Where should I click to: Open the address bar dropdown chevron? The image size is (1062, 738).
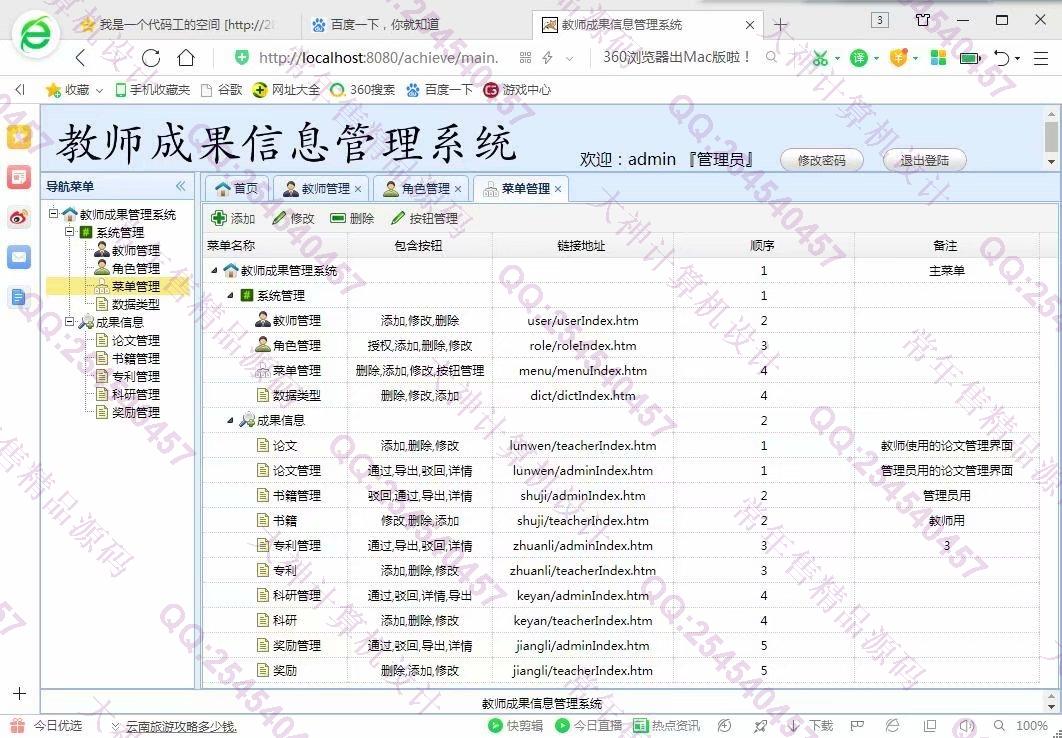pyautogui.click(x=570, y=58)
